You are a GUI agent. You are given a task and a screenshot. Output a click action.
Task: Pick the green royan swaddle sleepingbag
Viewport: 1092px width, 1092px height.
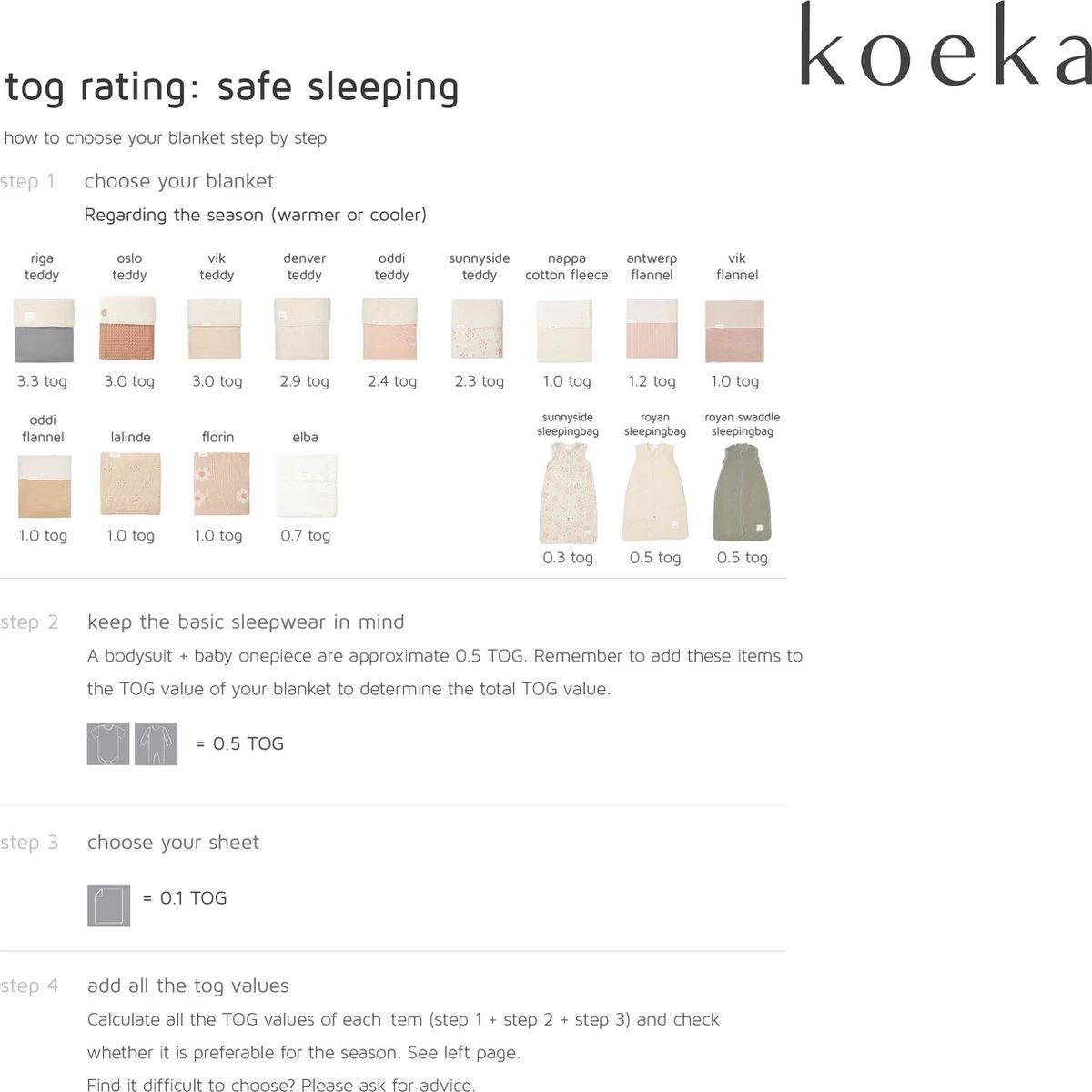(x=743, y=492)
